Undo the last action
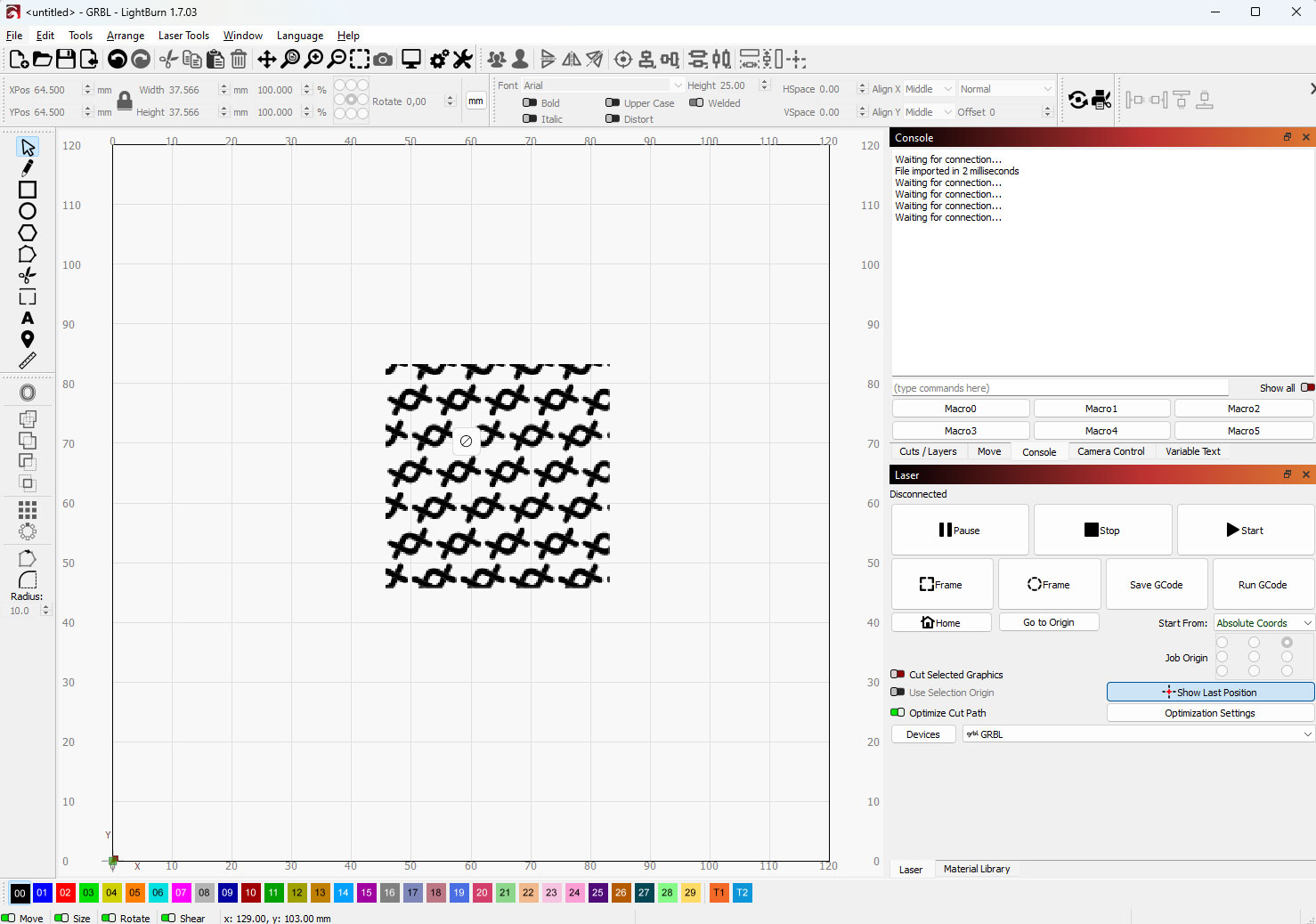 (117, 60)
